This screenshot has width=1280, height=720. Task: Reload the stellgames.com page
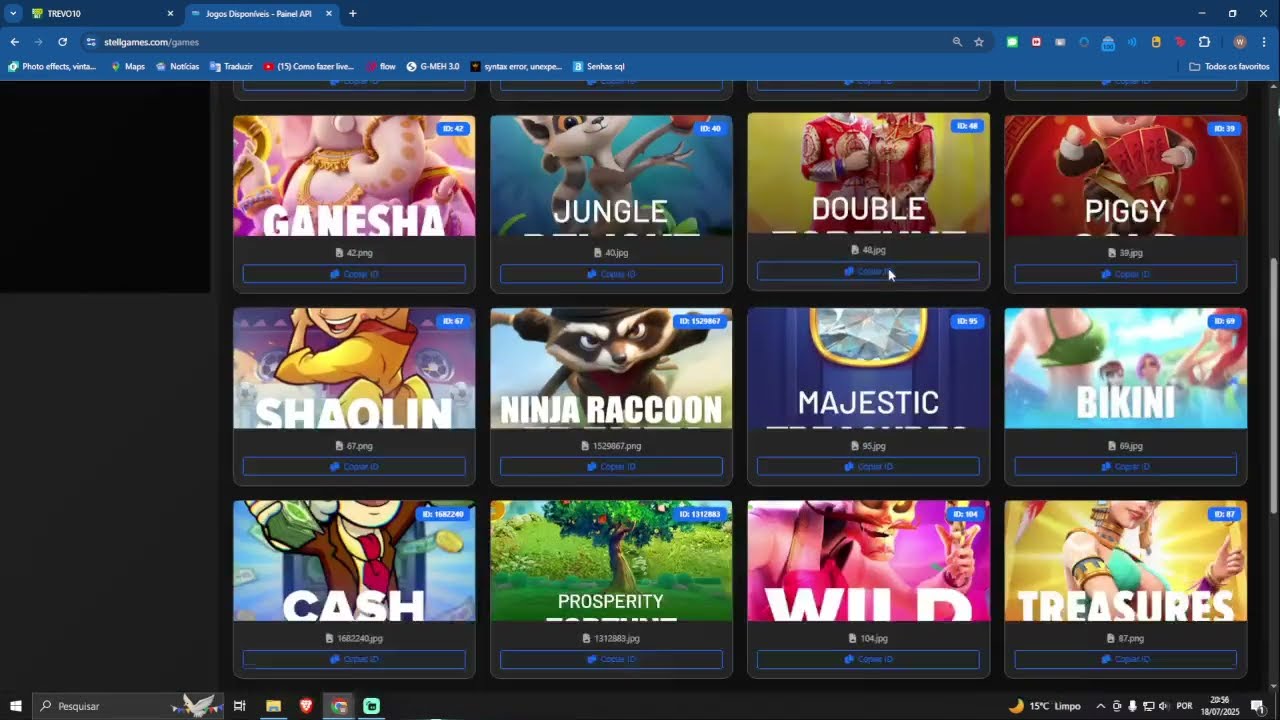pos(62,42)
